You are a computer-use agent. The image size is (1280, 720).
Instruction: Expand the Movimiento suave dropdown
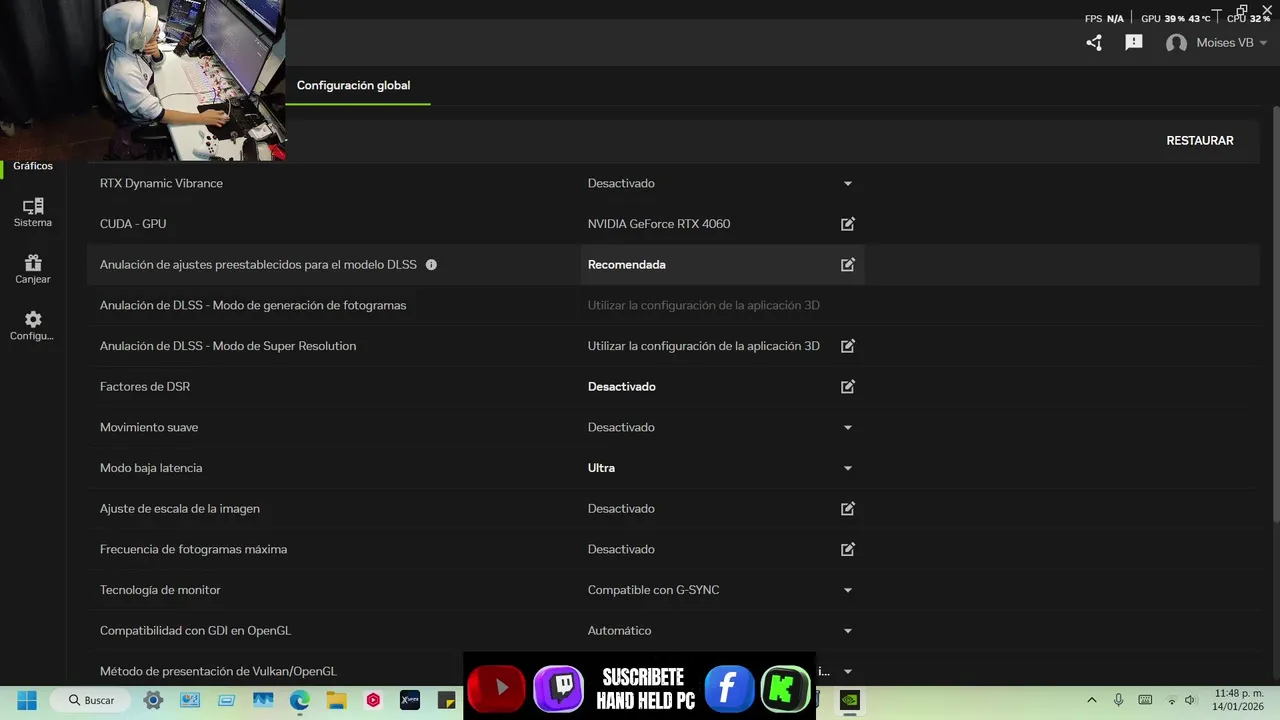coord(848,428)
